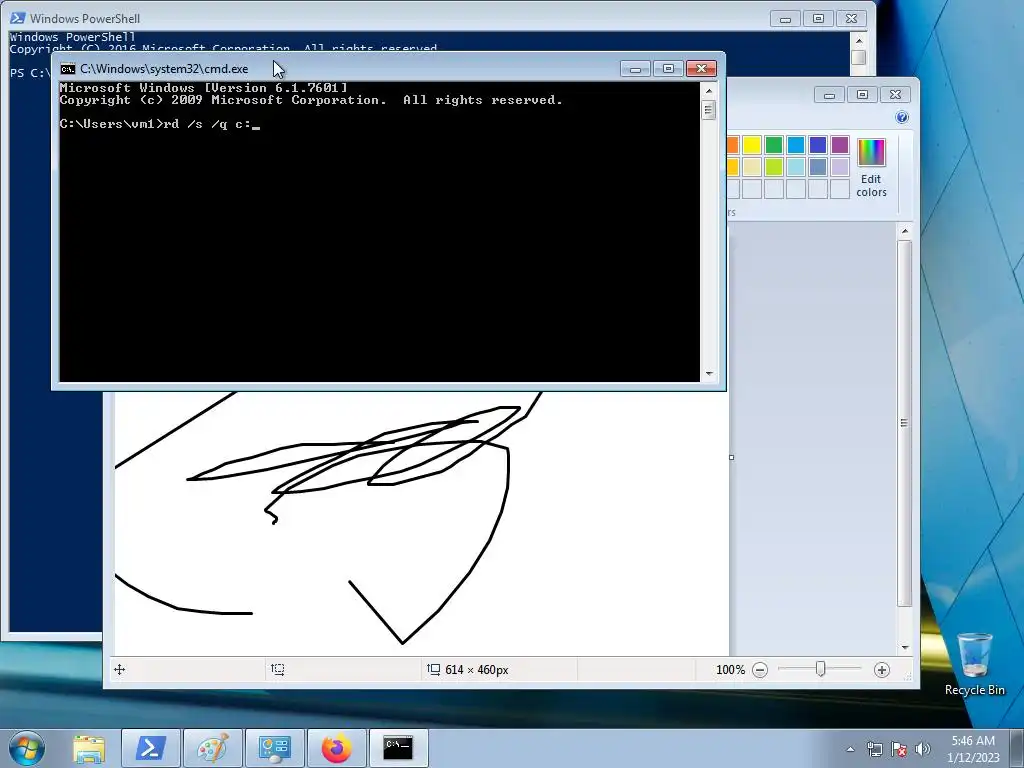Pick the purple color swatch in Paint
1024x768 pixels.
(840, 145)
